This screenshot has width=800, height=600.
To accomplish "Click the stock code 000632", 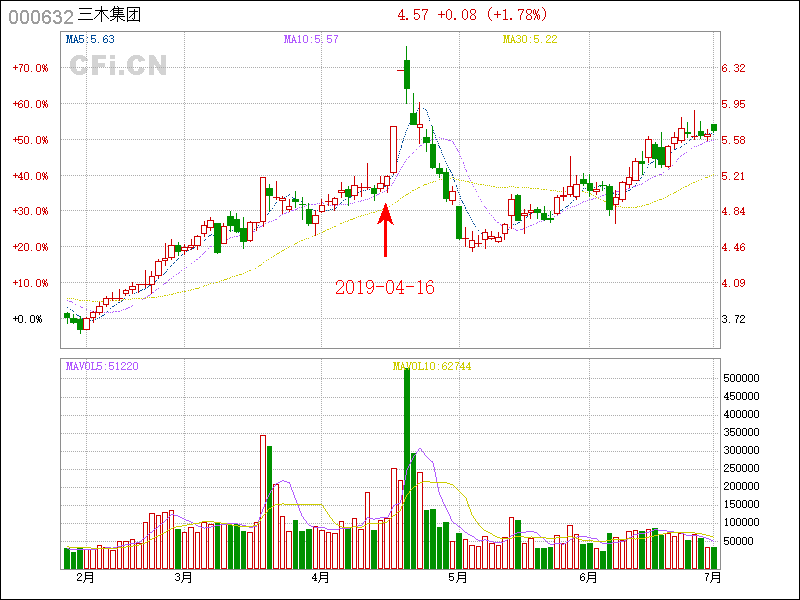I will tap(40, 16).
